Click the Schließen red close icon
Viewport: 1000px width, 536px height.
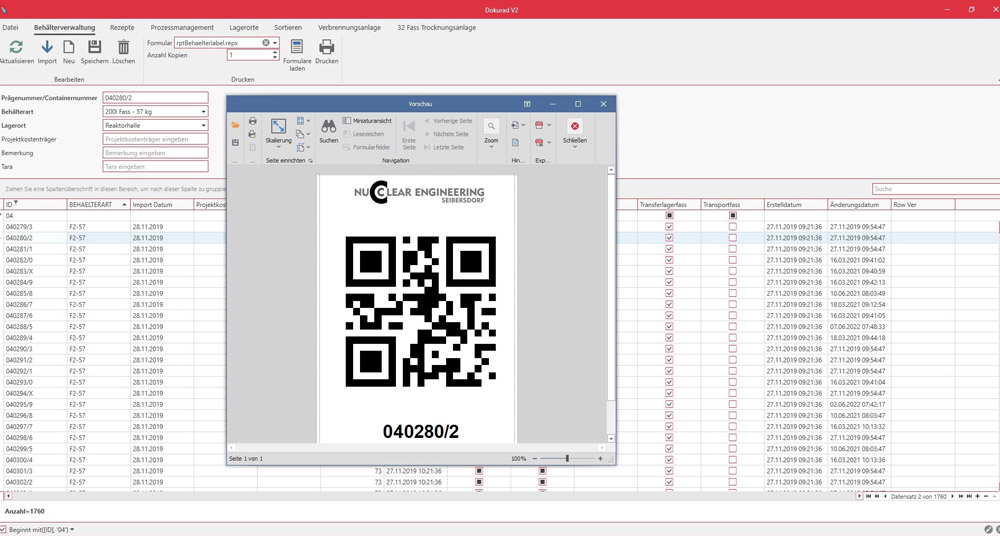pyautogui.click(x=575, y=126)
